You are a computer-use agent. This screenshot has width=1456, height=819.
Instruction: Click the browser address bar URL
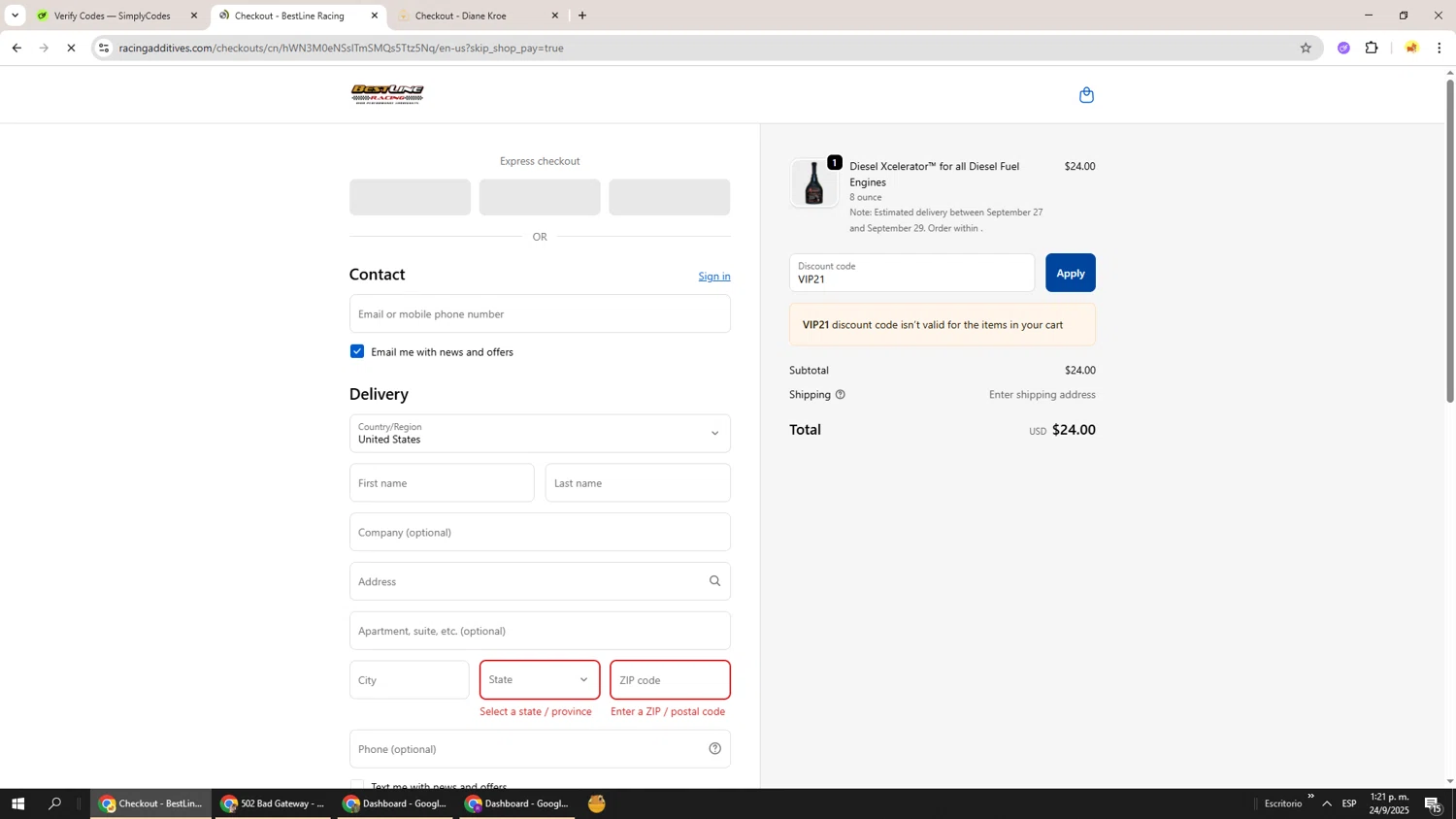click(x=341, y=48)
